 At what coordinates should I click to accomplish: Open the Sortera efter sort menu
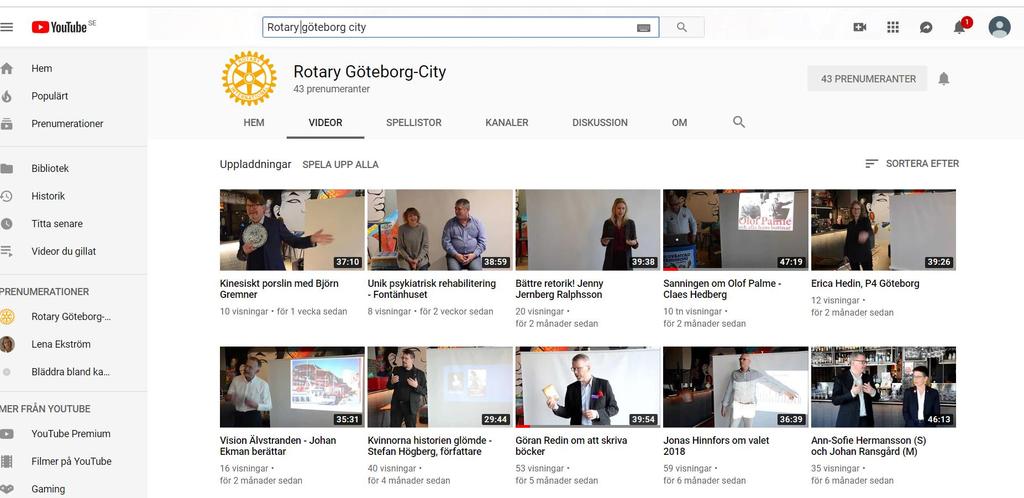(x=912, y=163)
